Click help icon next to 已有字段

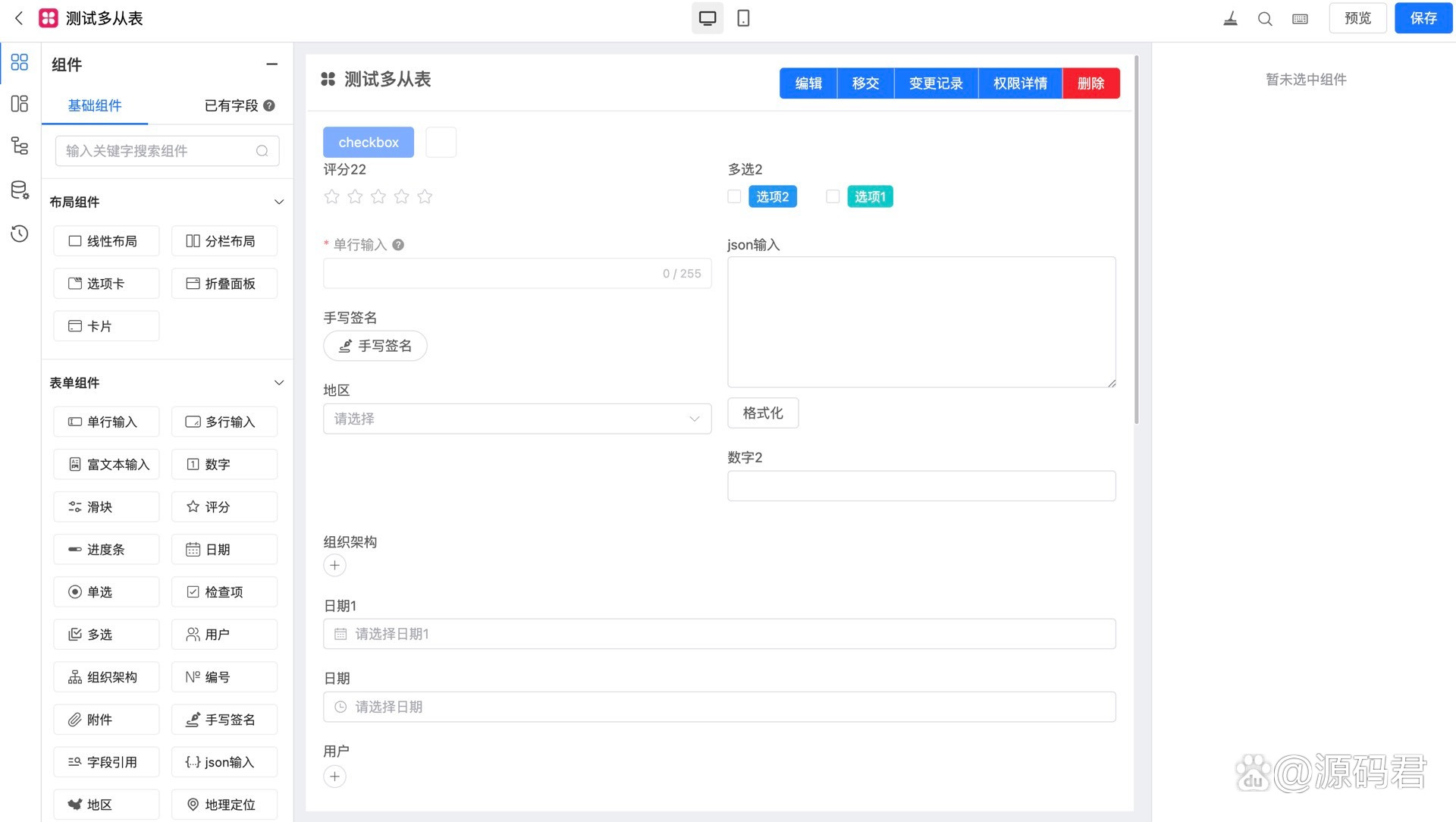[269, 105]
